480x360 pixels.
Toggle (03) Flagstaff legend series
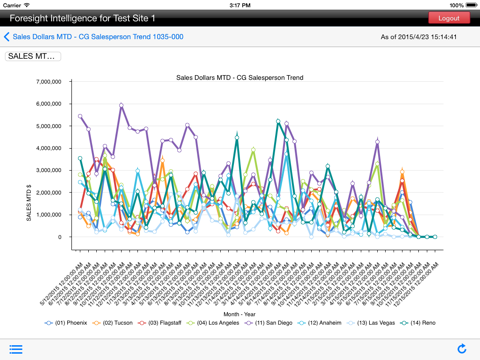tap(160, 323)
